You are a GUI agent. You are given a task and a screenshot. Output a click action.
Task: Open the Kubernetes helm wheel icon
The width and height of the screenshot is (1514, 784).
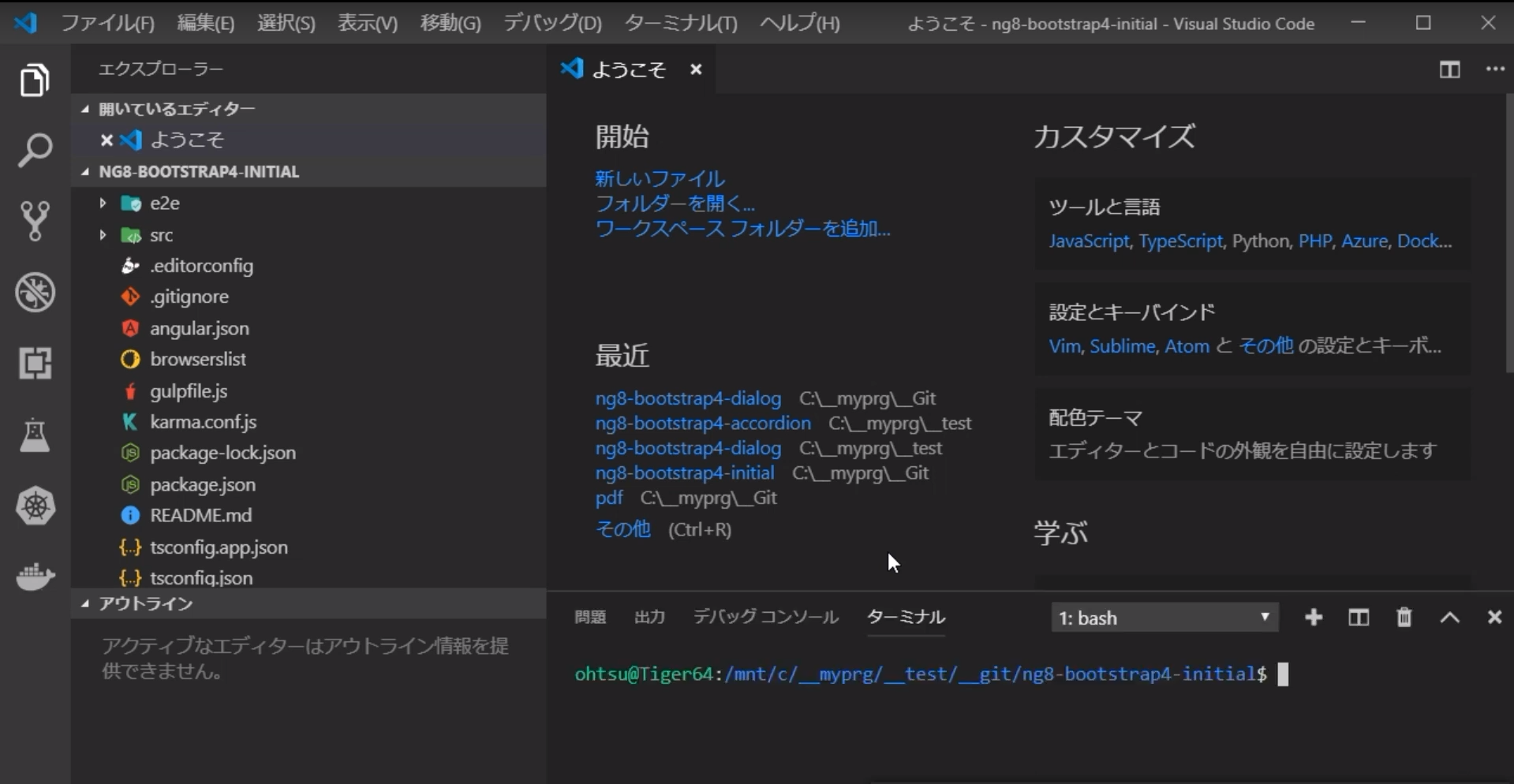click(35, 506)
